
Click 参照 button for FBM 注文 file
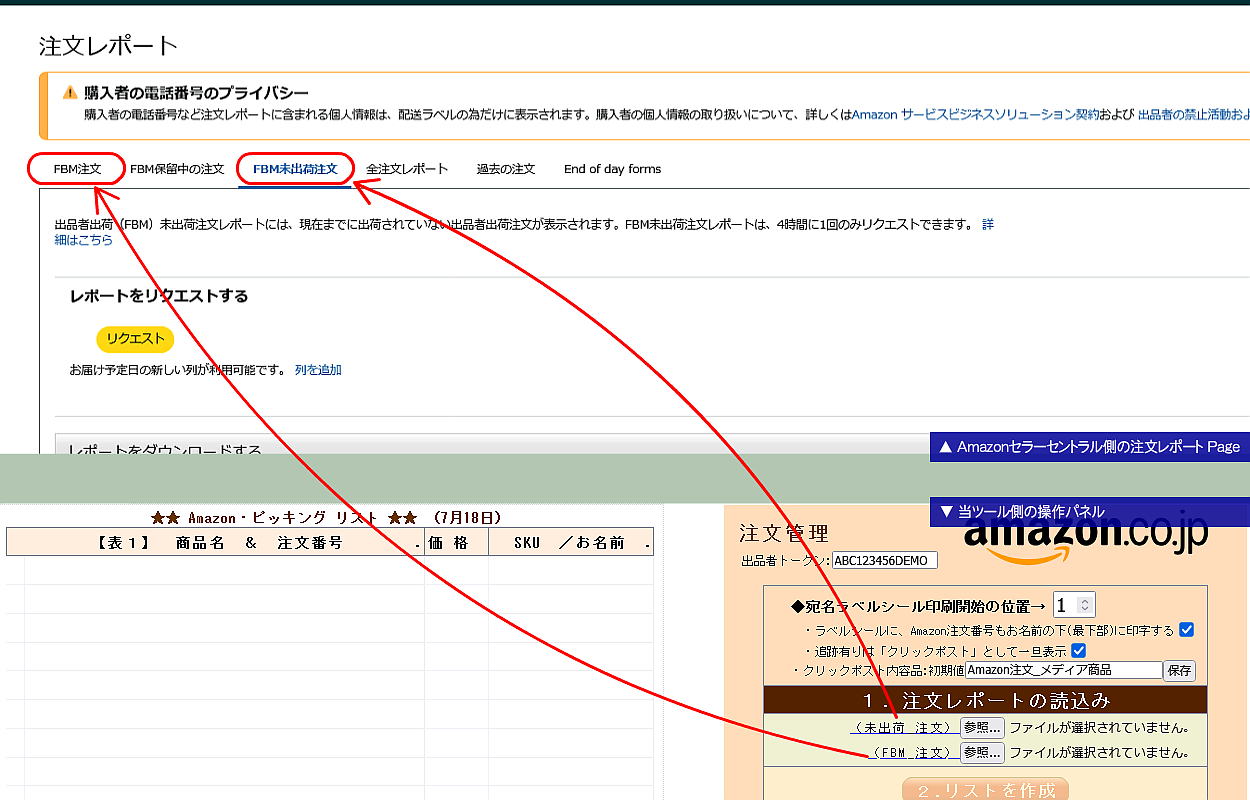coord(982,752)
